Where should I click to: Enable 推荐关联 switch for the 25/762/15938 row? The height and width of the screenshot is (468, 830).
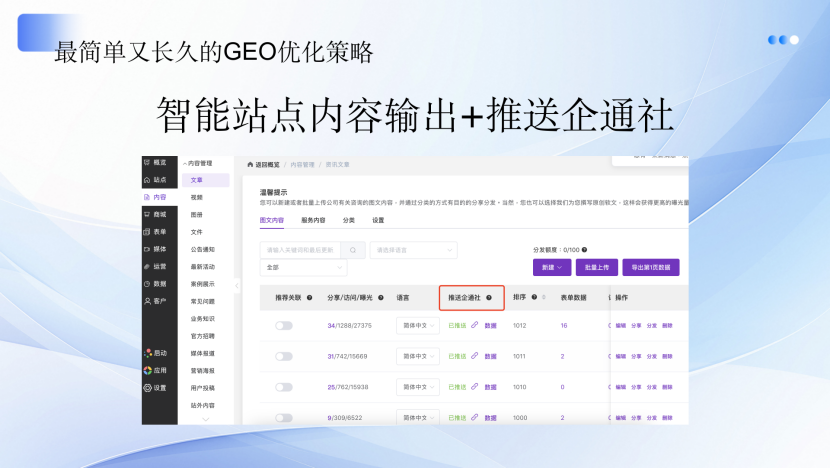(x=284, y=387)
